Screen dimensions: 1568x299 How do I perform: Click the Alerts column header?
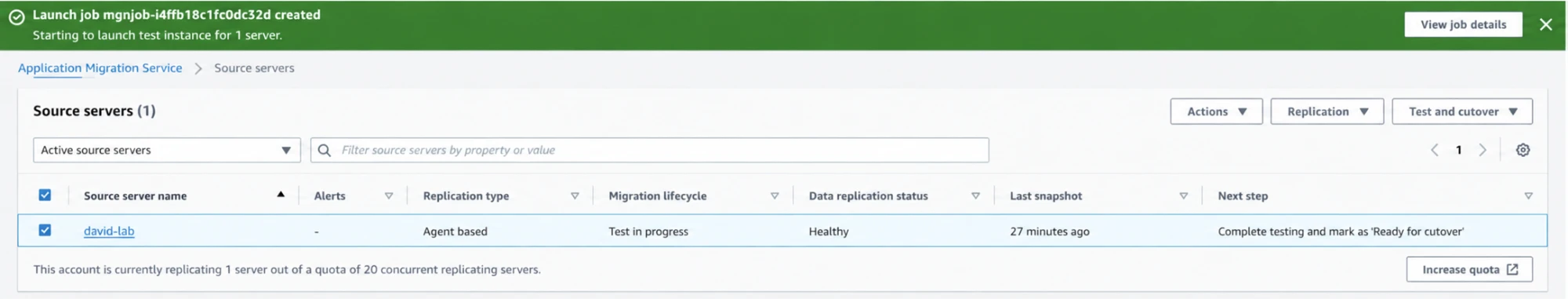(329, 196)
